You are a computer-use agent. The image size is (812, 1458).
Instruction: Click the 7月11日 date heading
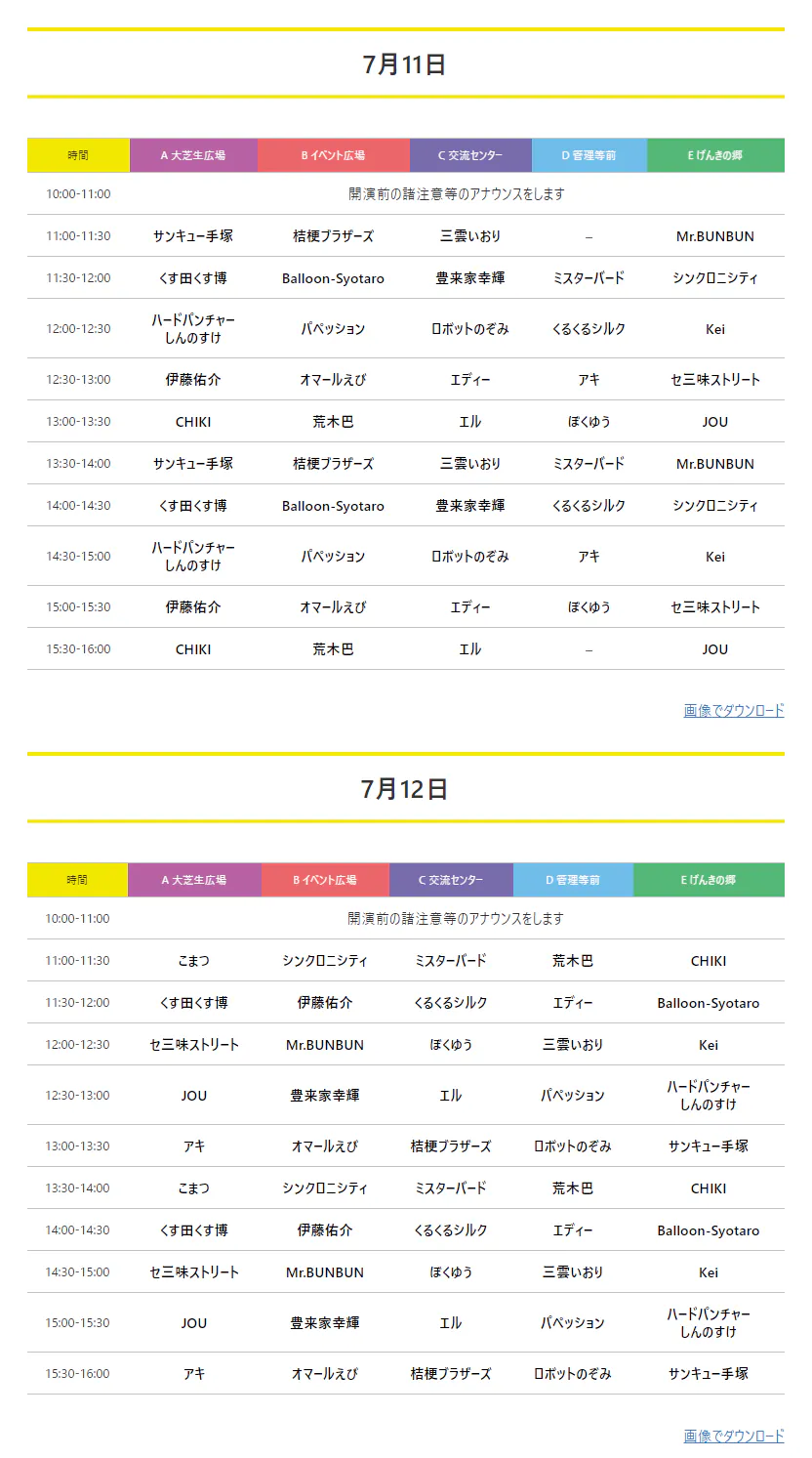[405, 64]
